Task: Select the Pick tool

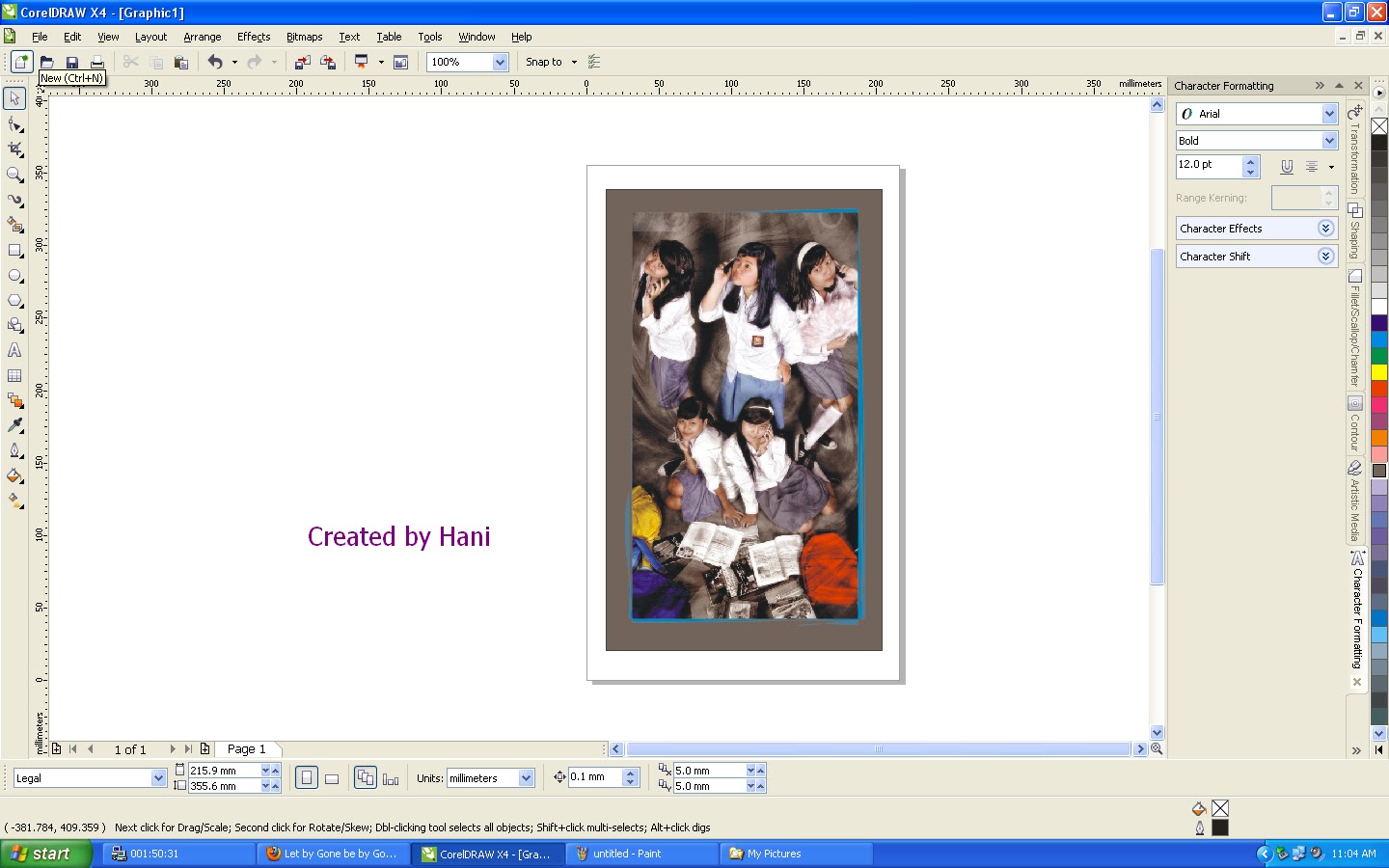Action: click(14, 98)
